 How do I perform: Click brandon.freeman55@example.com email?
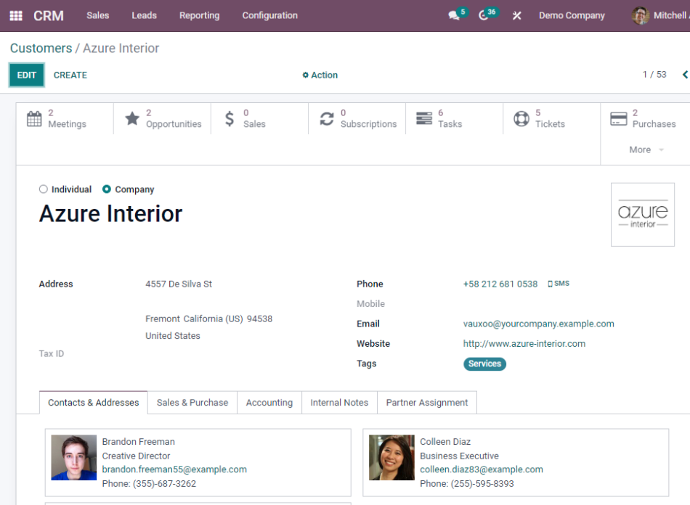(174, 469)
